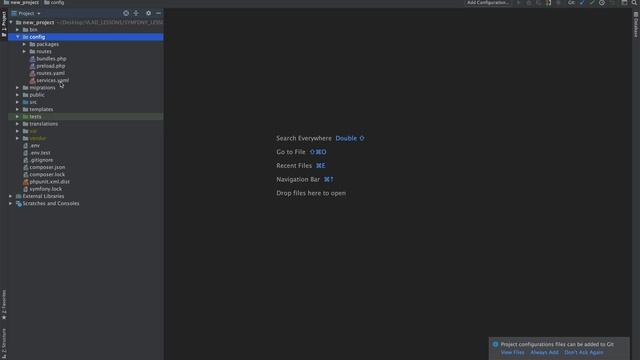Image resolution: width=640 pixels, height=360 pixels.
Task: Click the phpunit.xml.dist file icon
Action: 25,182
